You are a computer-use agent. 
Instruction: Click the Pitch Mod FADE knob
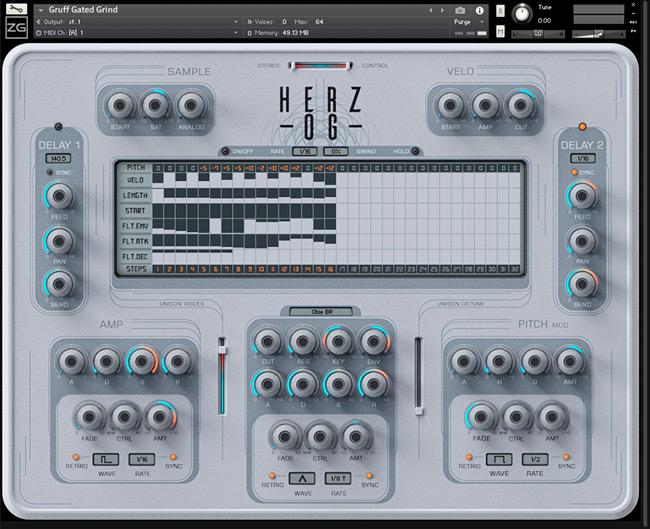pos(482,416)
